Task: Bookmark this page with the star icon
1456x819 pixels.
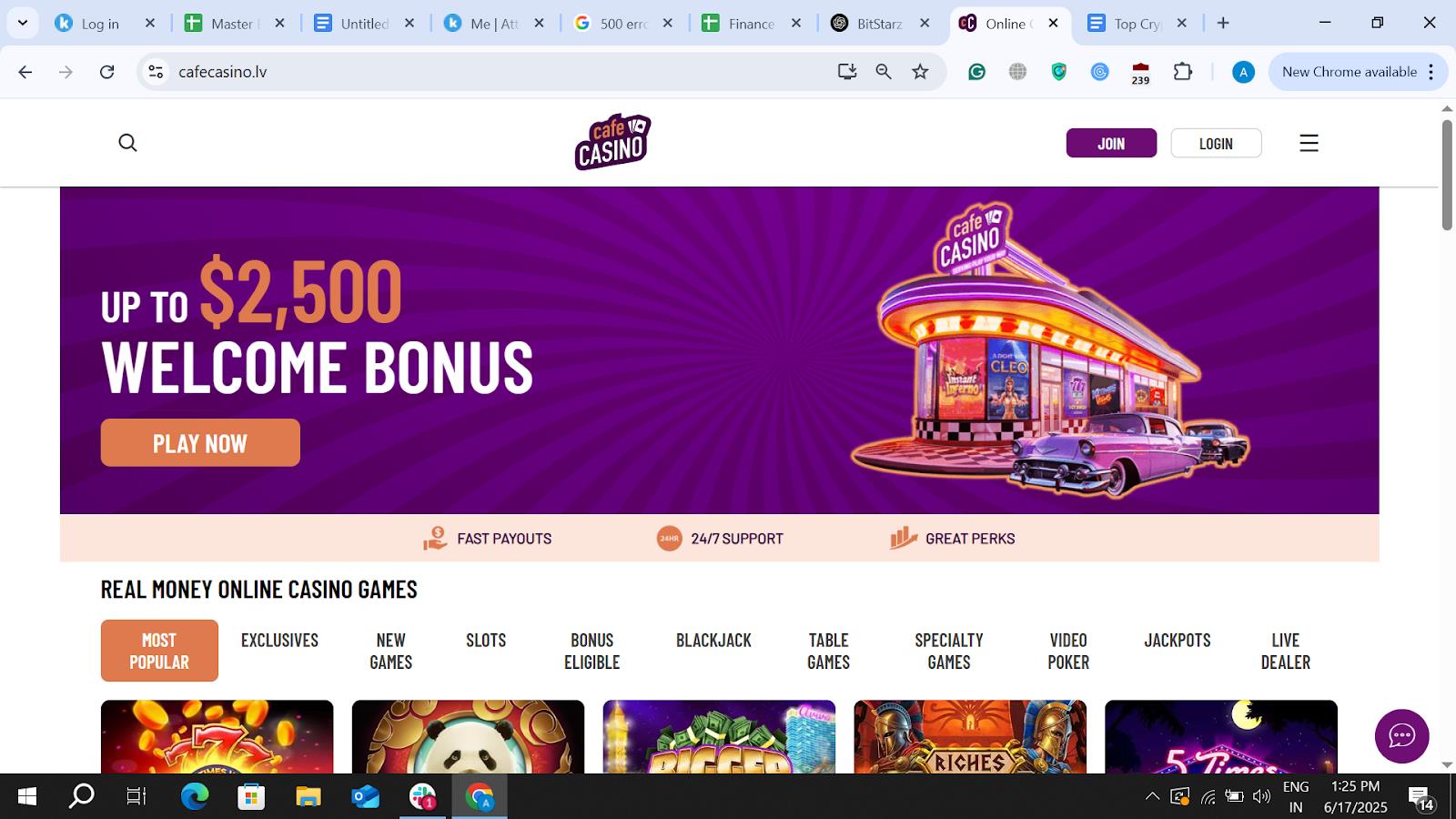Action: 920,72
